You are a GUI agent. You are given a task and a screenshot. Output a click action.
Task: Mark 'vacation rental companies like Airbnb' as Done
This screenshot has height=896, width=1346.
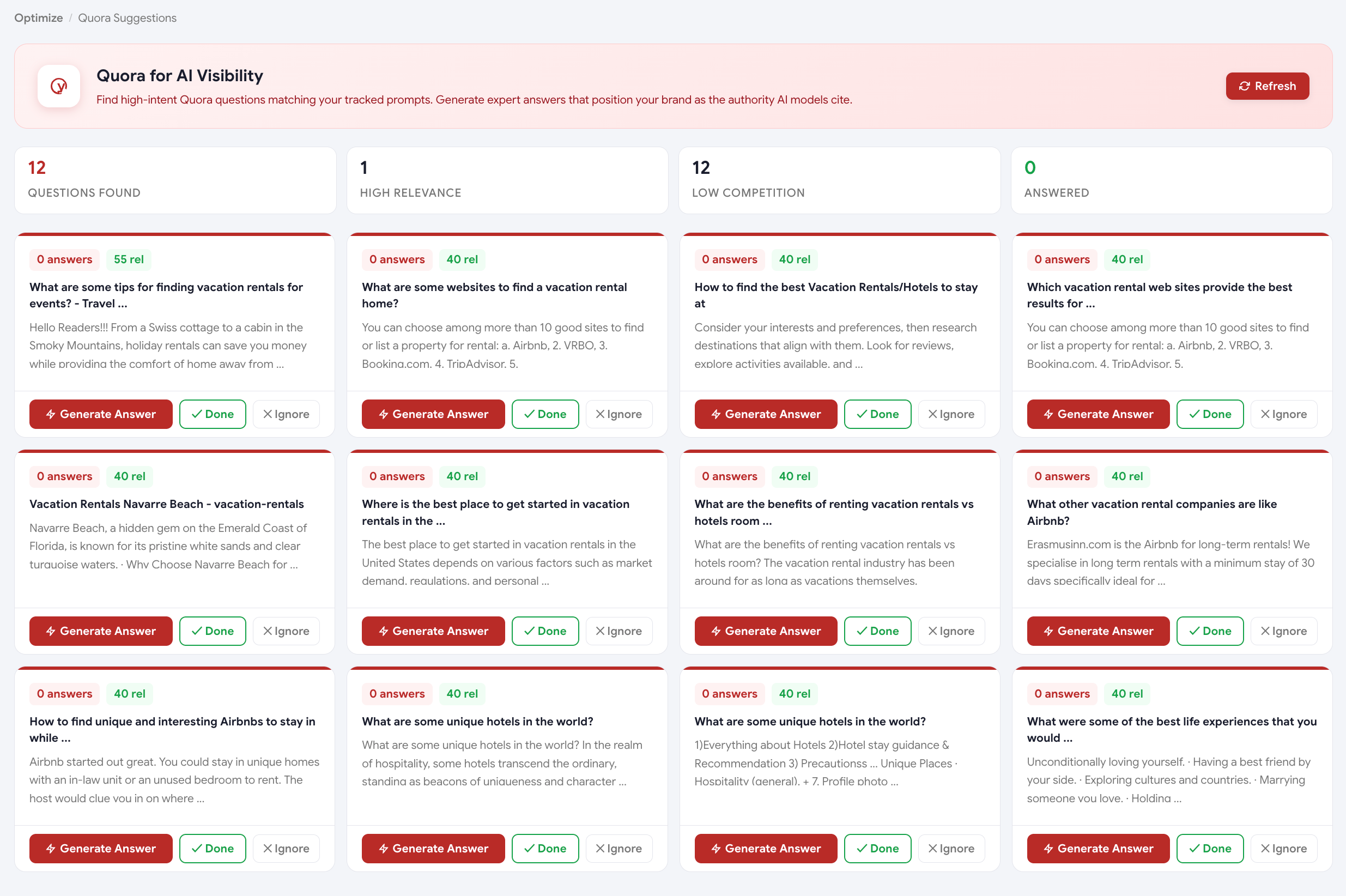1210,632
